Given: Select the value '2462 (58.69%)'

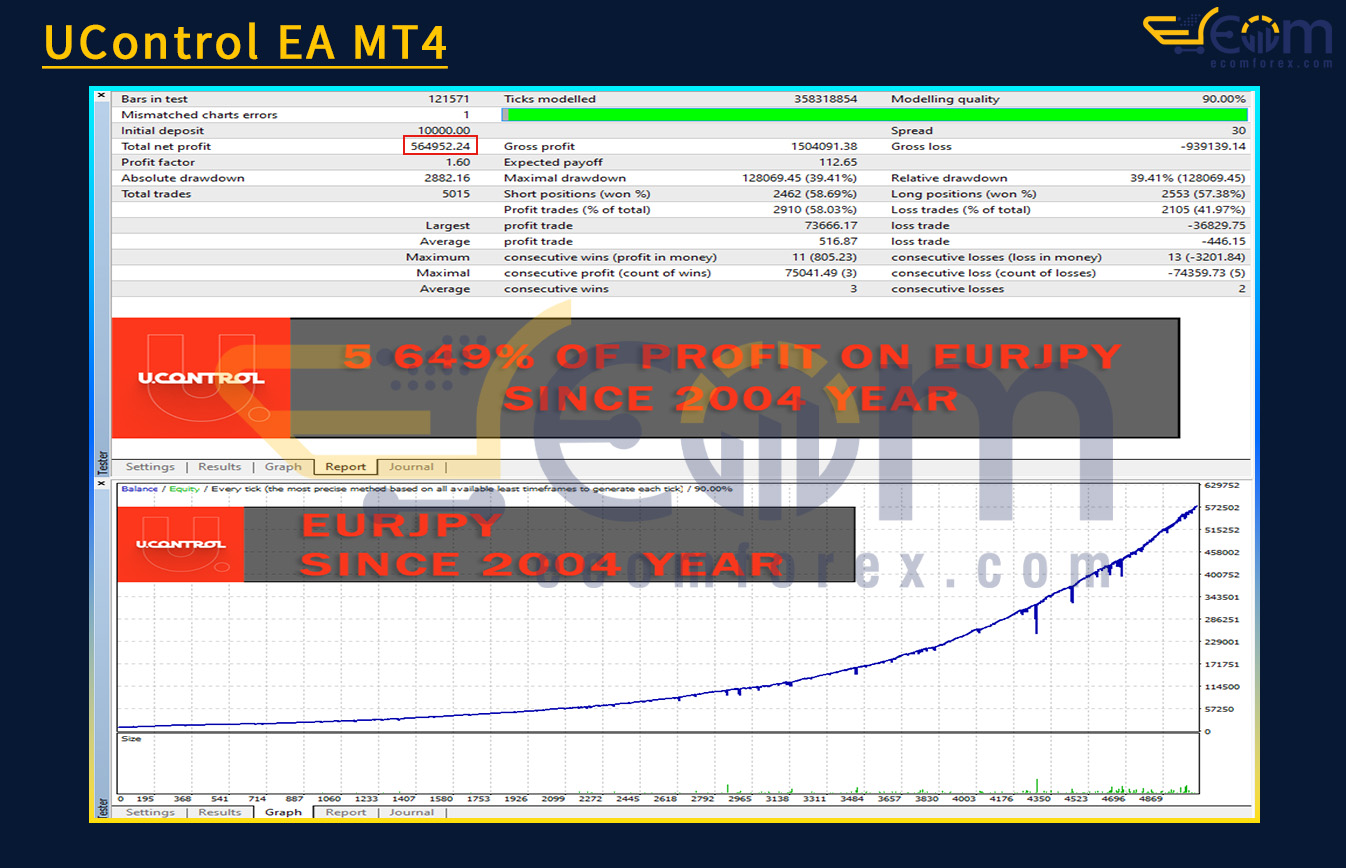Looking at the screenshot, I should [x=816, y=194].
